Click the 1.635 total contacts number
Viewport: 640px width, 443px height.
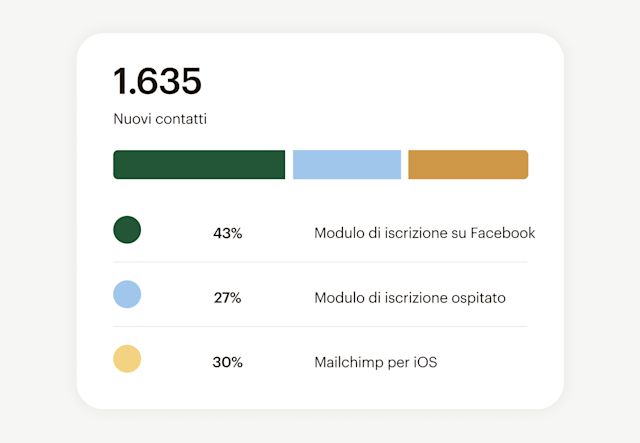[x=157, y=82]
